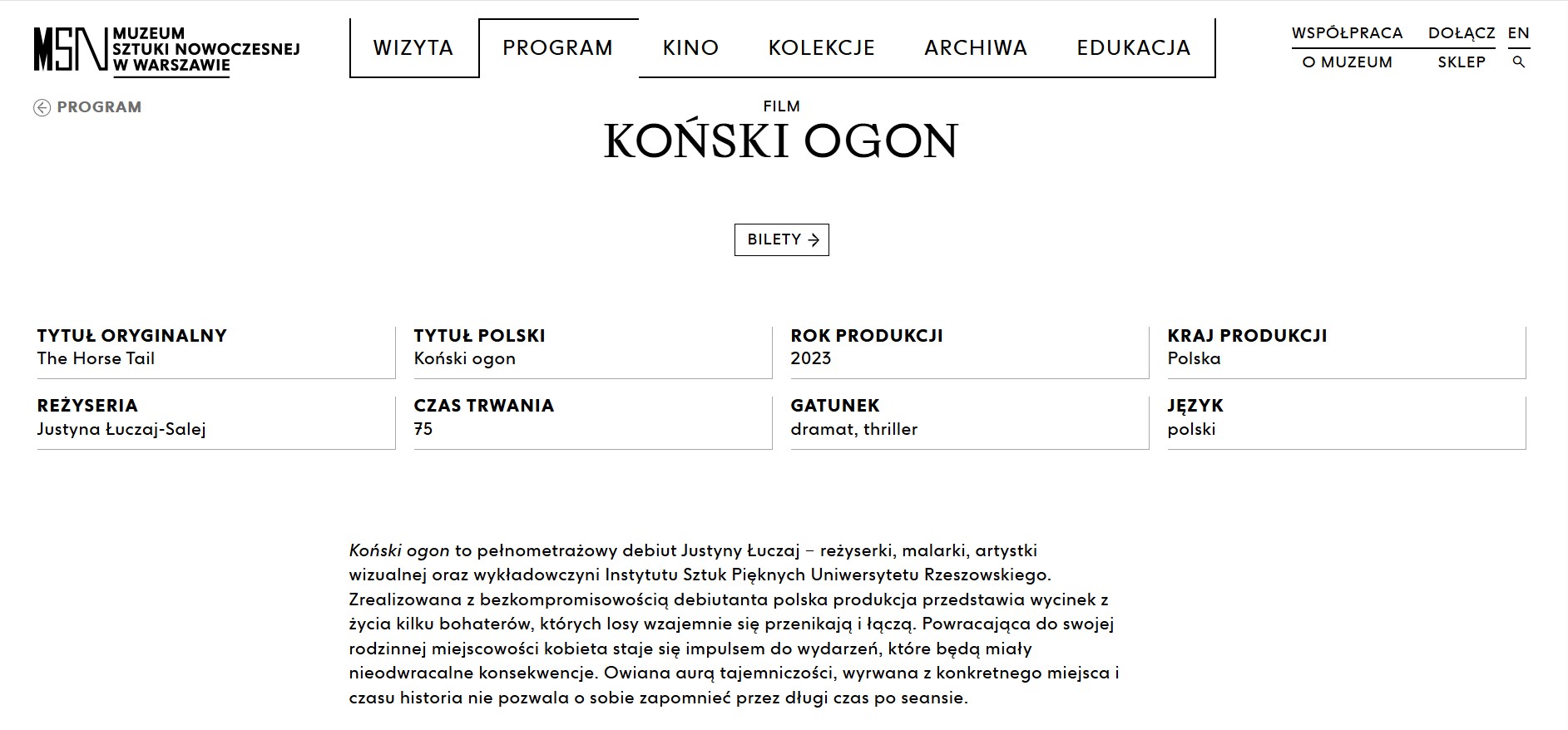Viewport: 1568px width, 730px height.
Task: Click the Muzeum Sztuki Nowoczesnej name text
Action: tap(205, 50)
